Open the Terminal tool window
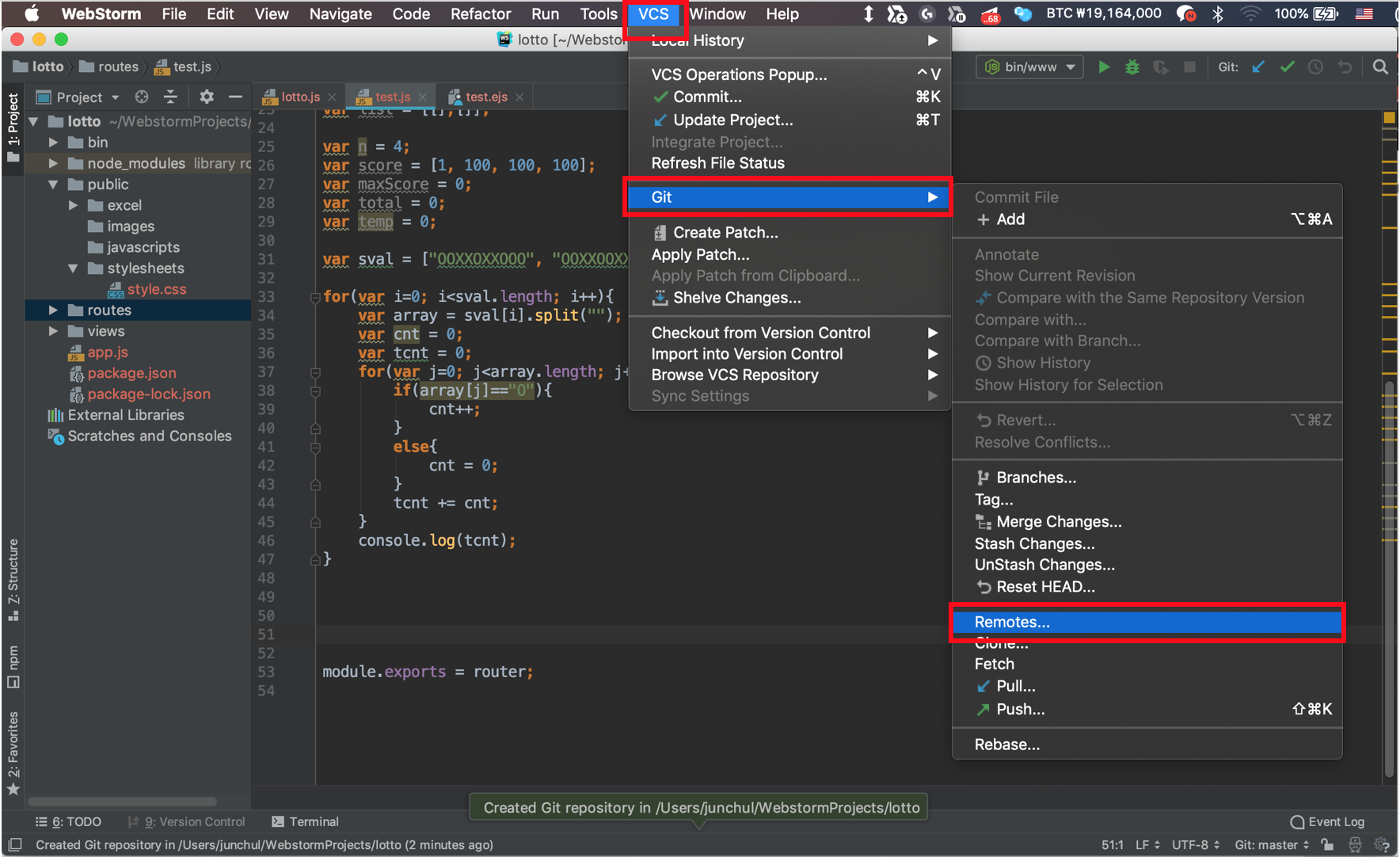1400x857 pixels. pos(305,821)
